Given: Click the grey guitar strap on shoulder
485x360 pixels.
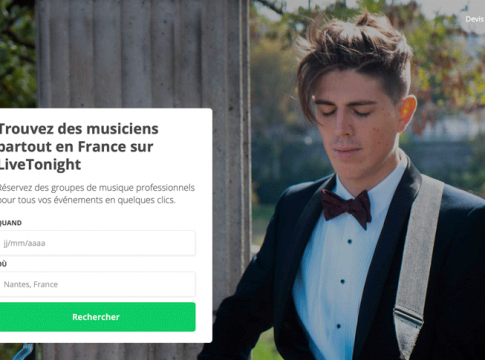Looking at the screenshot, I should (420, 253).
